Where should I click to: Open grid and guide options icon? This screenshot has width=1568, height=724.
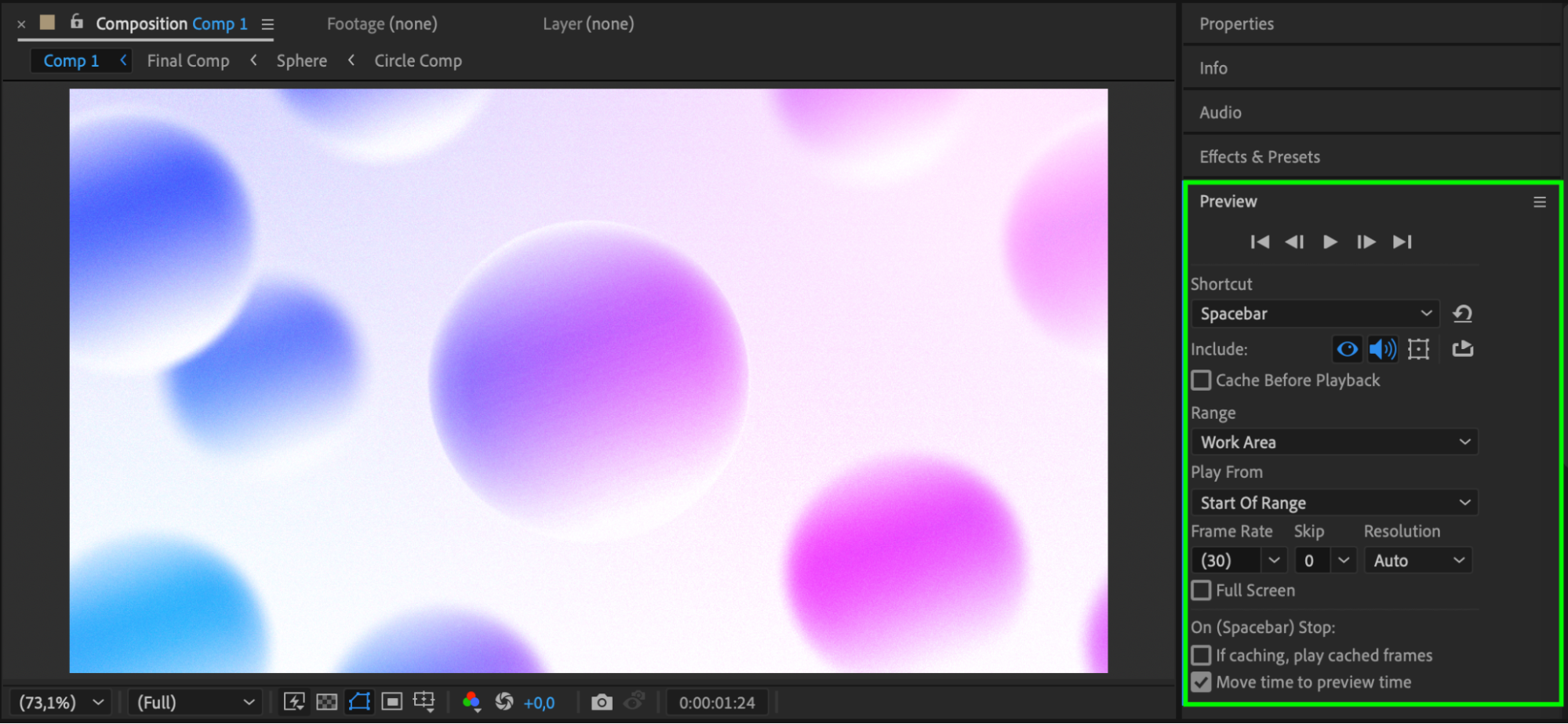(x=424, y=701)
